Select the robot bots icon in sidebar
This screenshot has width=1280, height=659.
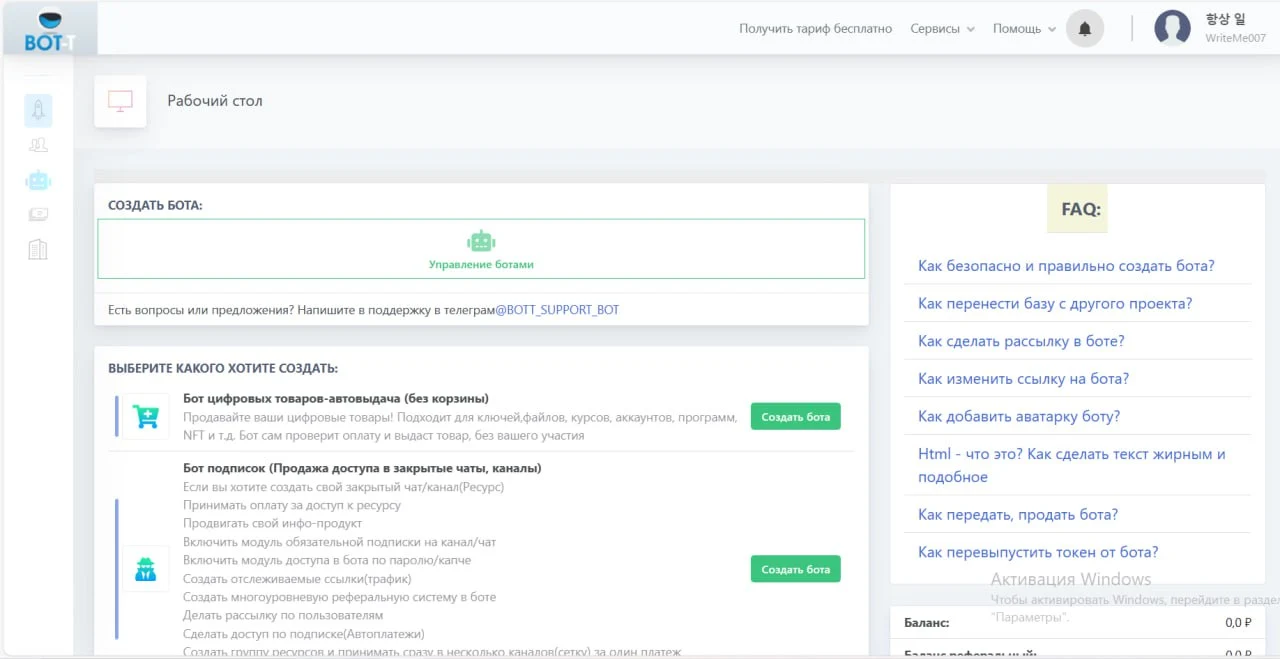[x=38, y=180]
